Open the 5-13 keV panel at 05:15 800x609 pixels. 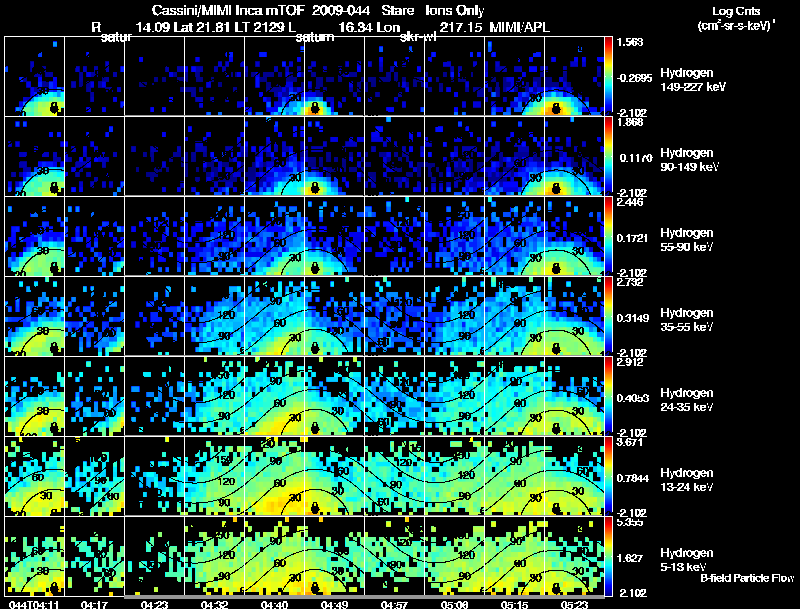click(514, 556)
